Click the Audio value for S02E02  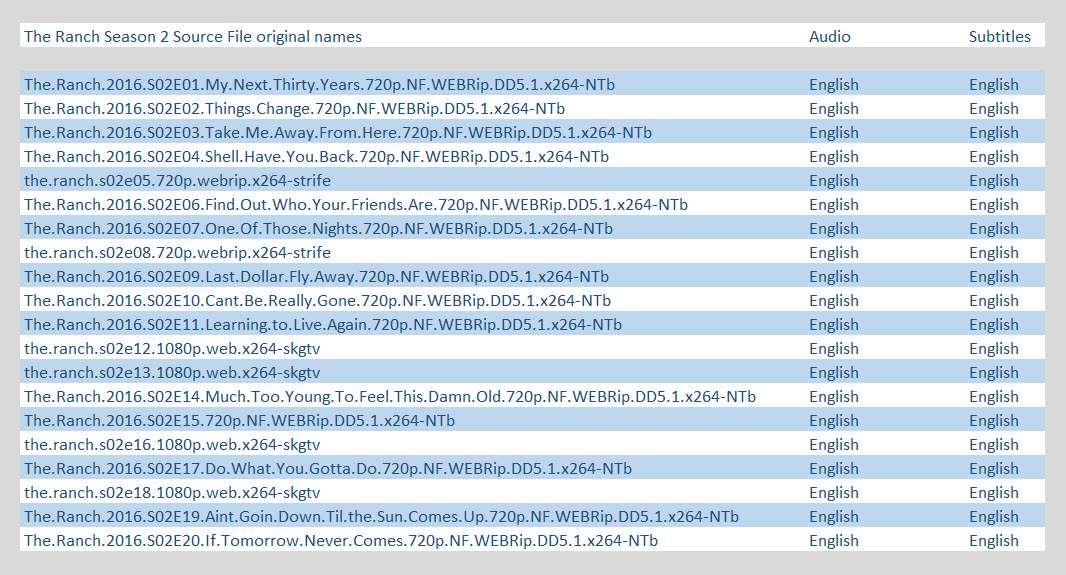click(x=833, y=109)
